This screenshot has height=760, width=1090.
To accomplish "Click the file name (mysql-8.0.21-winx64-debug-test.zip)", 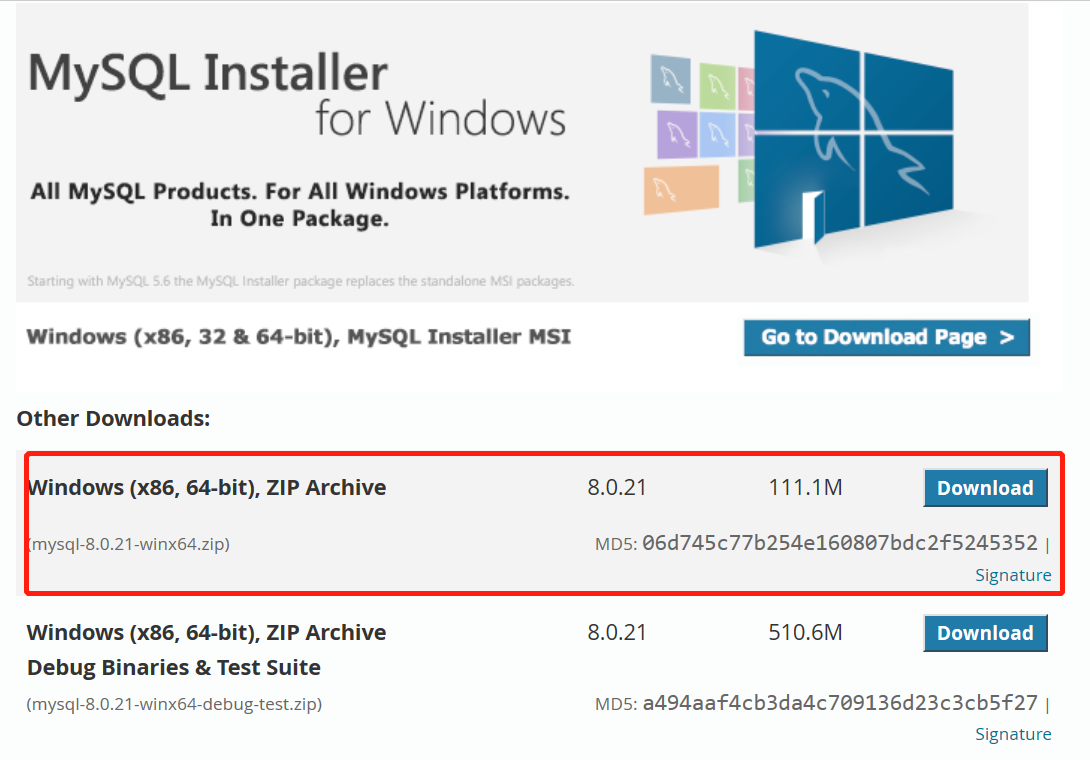I will [x=174, y=704].
